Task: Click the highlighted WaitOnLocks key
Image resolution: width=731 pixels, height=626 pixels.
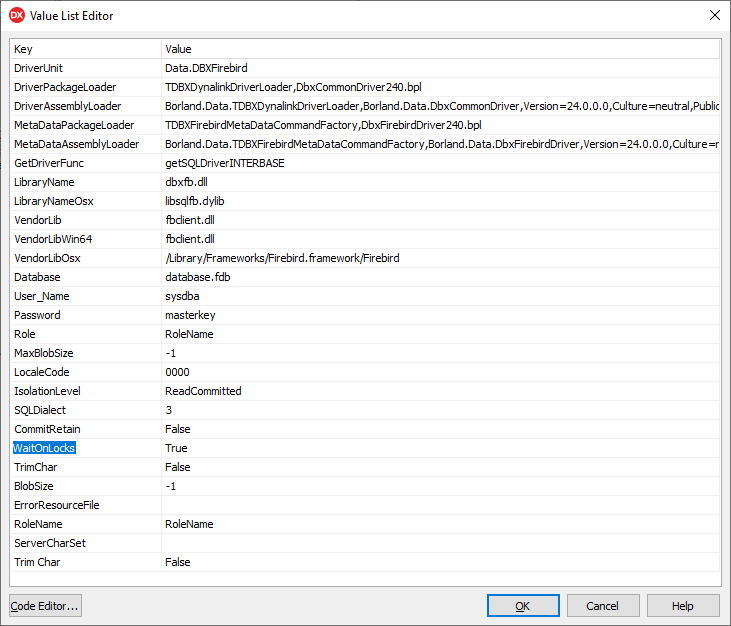Action: [x=86, y=448]
